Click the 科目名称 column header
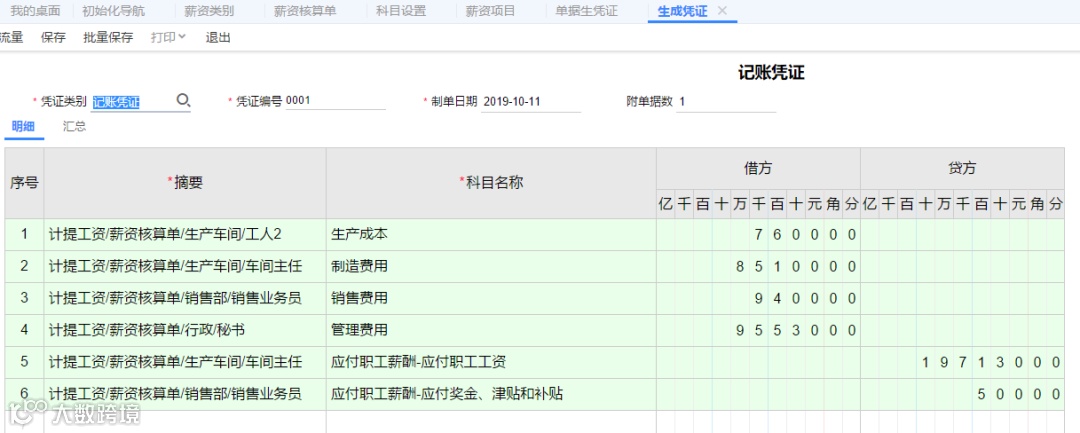 [490, 182]
